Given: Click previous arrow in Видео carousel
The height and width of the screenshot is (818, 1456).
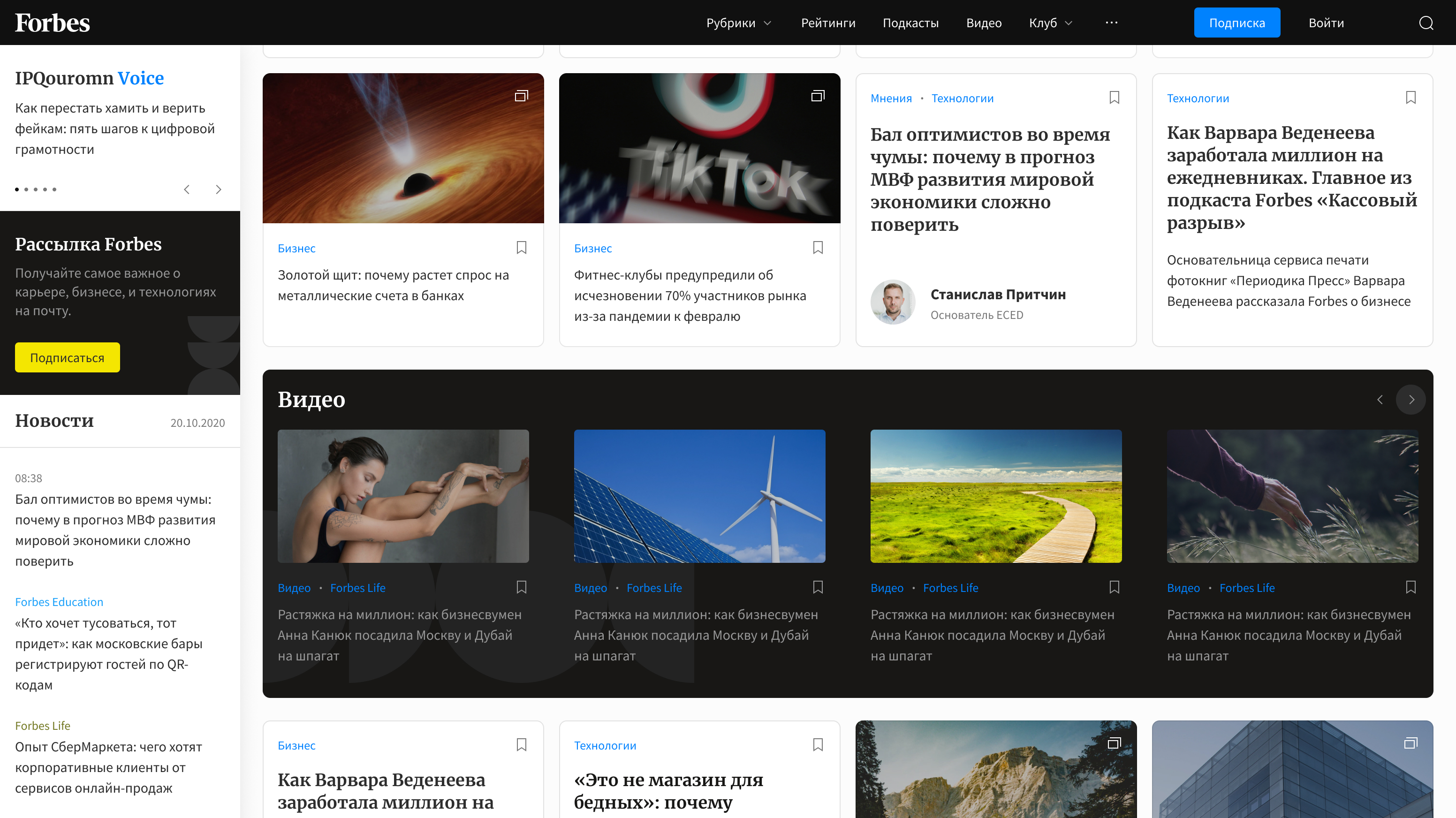Looking at the screenshot, I should click(x=1380, y=400).
